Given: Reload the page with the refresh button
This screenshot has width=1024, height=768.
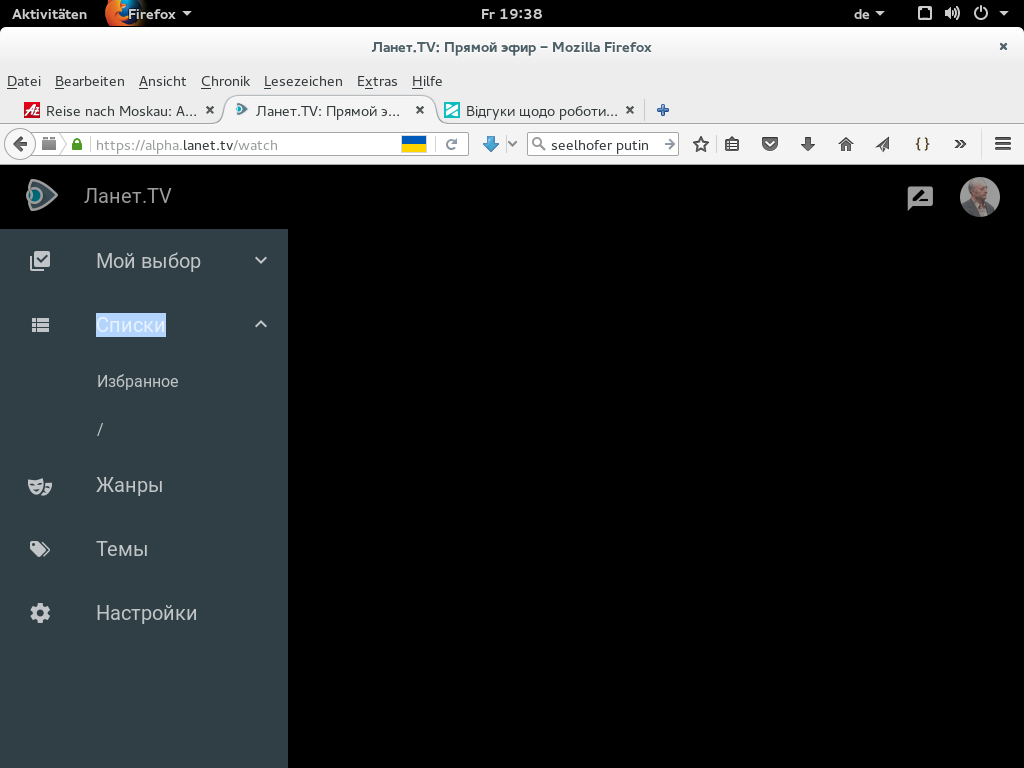Looking at the screenshot, I should [452, 145].
